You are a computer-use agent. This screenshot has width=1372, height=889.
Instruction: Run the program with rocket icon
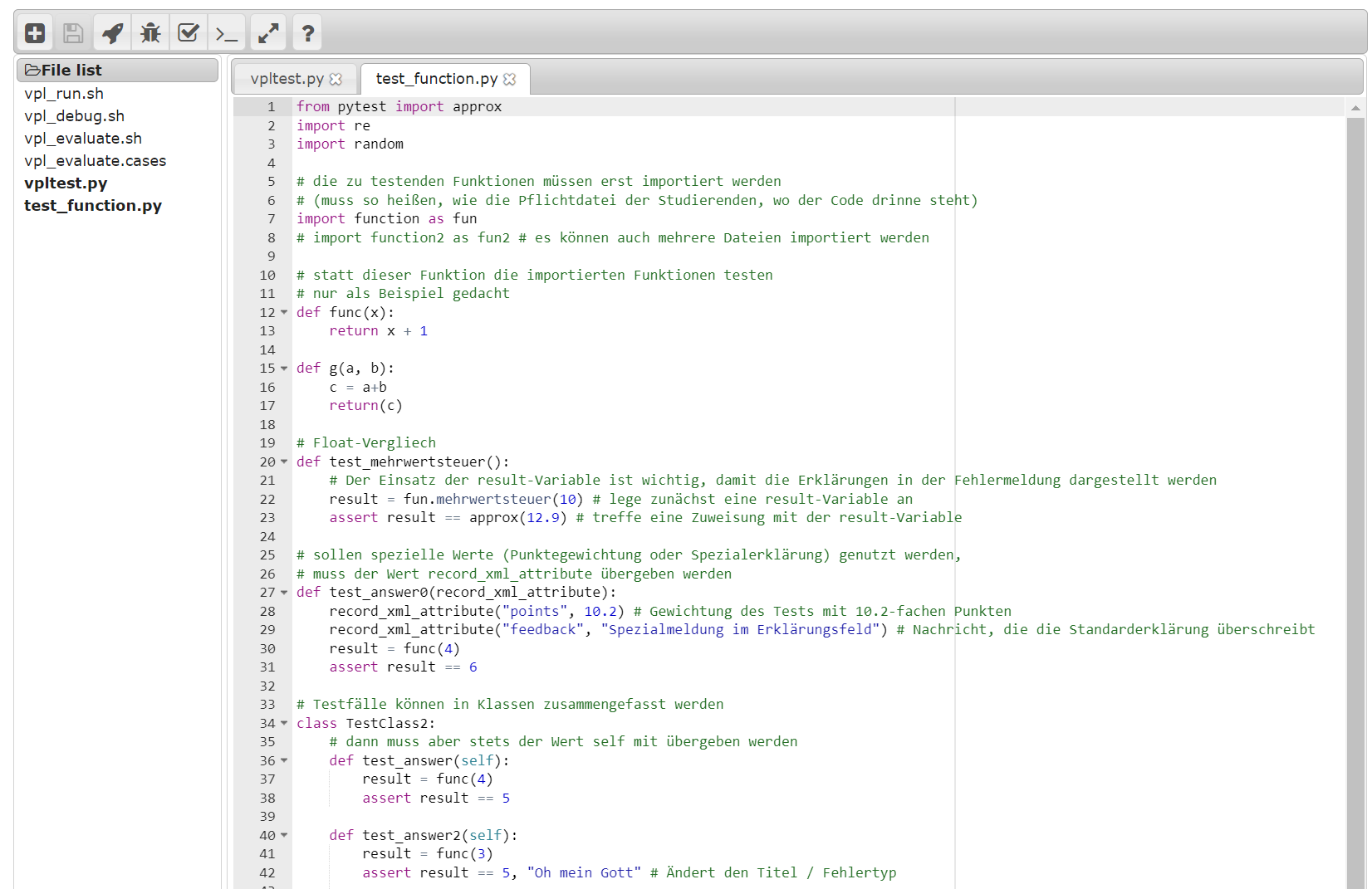pyautogui.click(x=112, y=33)
